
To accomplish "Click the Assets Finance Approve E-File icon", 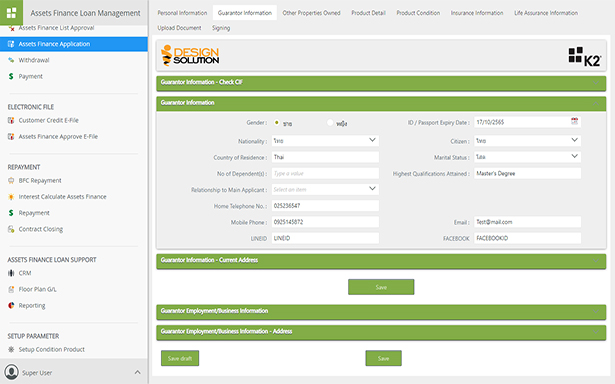I will (x=11, y=136).
